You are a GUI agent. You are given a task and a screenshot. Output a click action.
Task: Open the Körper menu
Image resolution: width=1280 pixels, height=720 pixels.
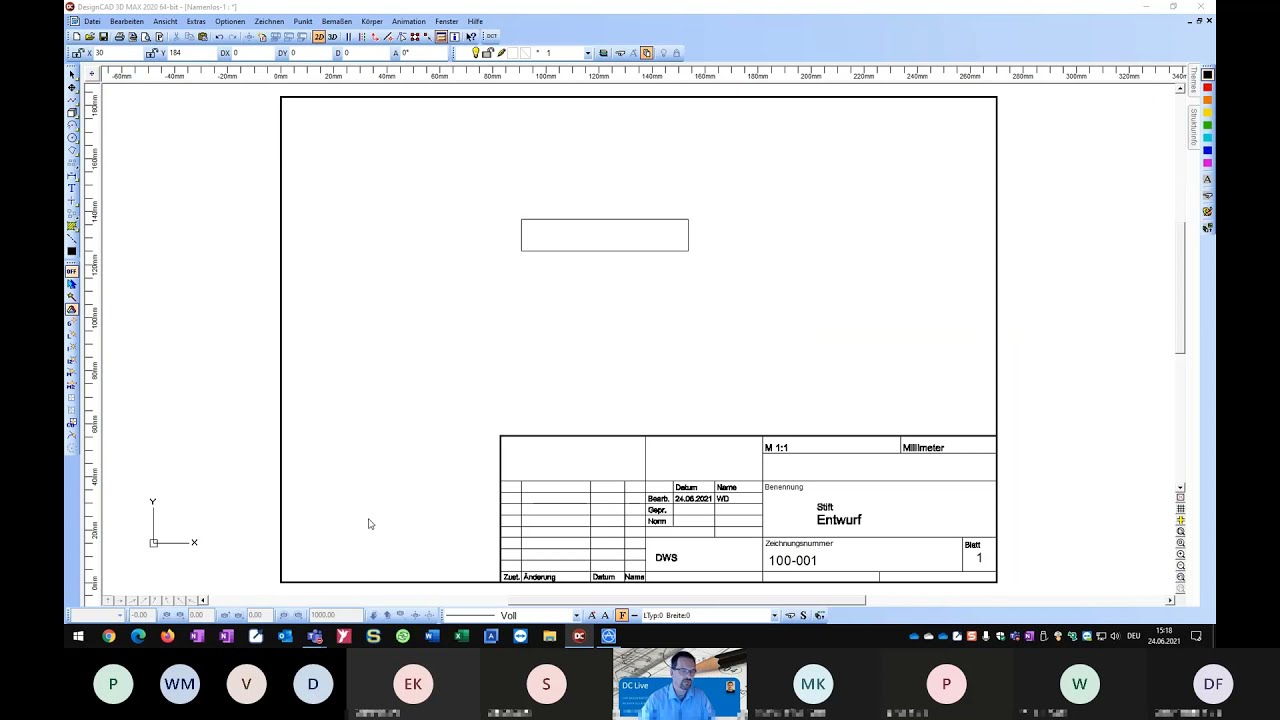(372, 21)
